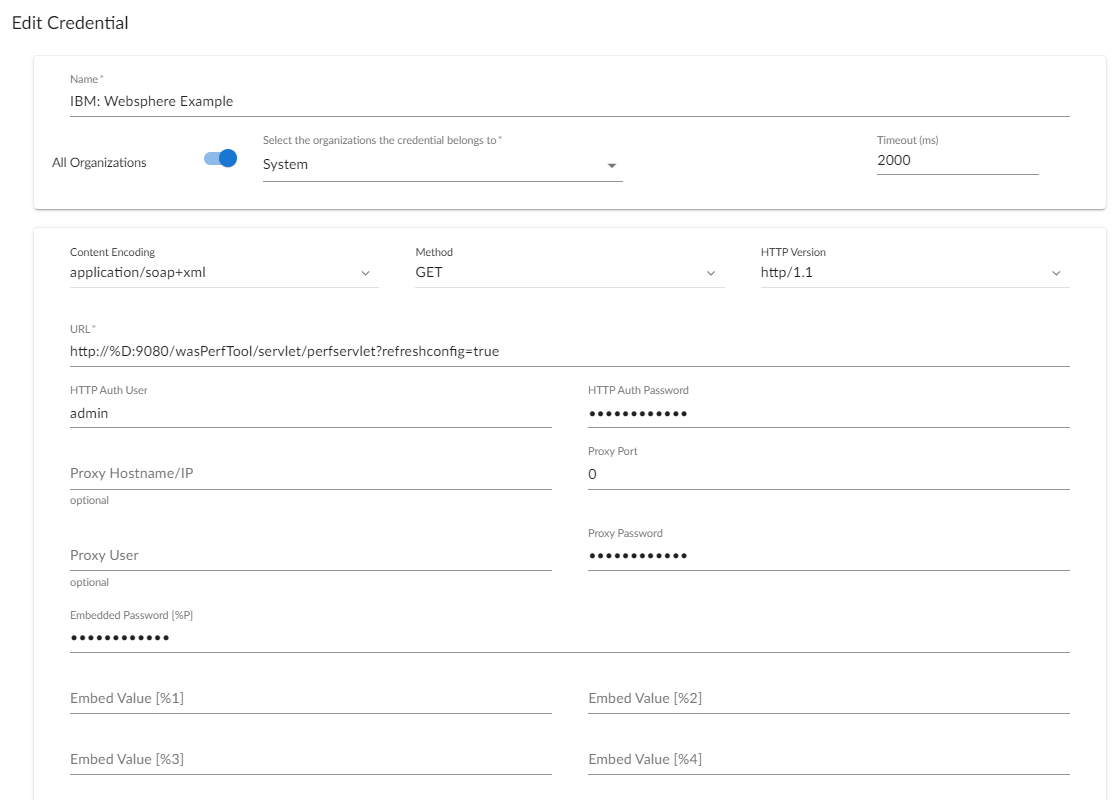Expand the Content Encoding dropdown
1118x800 pixels.
tap(224, 272)
